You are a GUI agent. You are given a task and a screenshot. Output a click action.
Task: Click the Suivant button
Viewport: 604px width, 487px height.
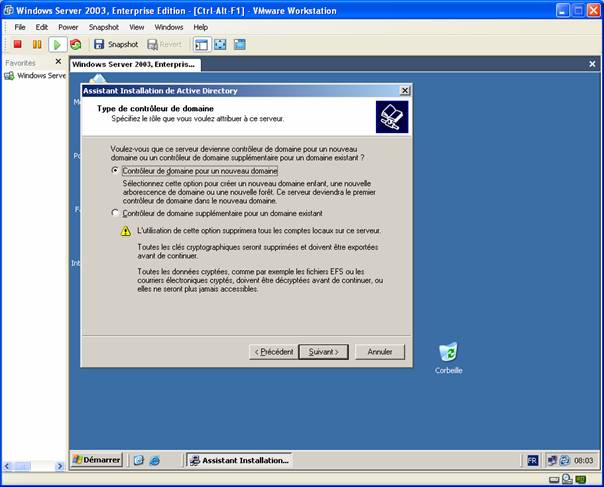(324, 352)
